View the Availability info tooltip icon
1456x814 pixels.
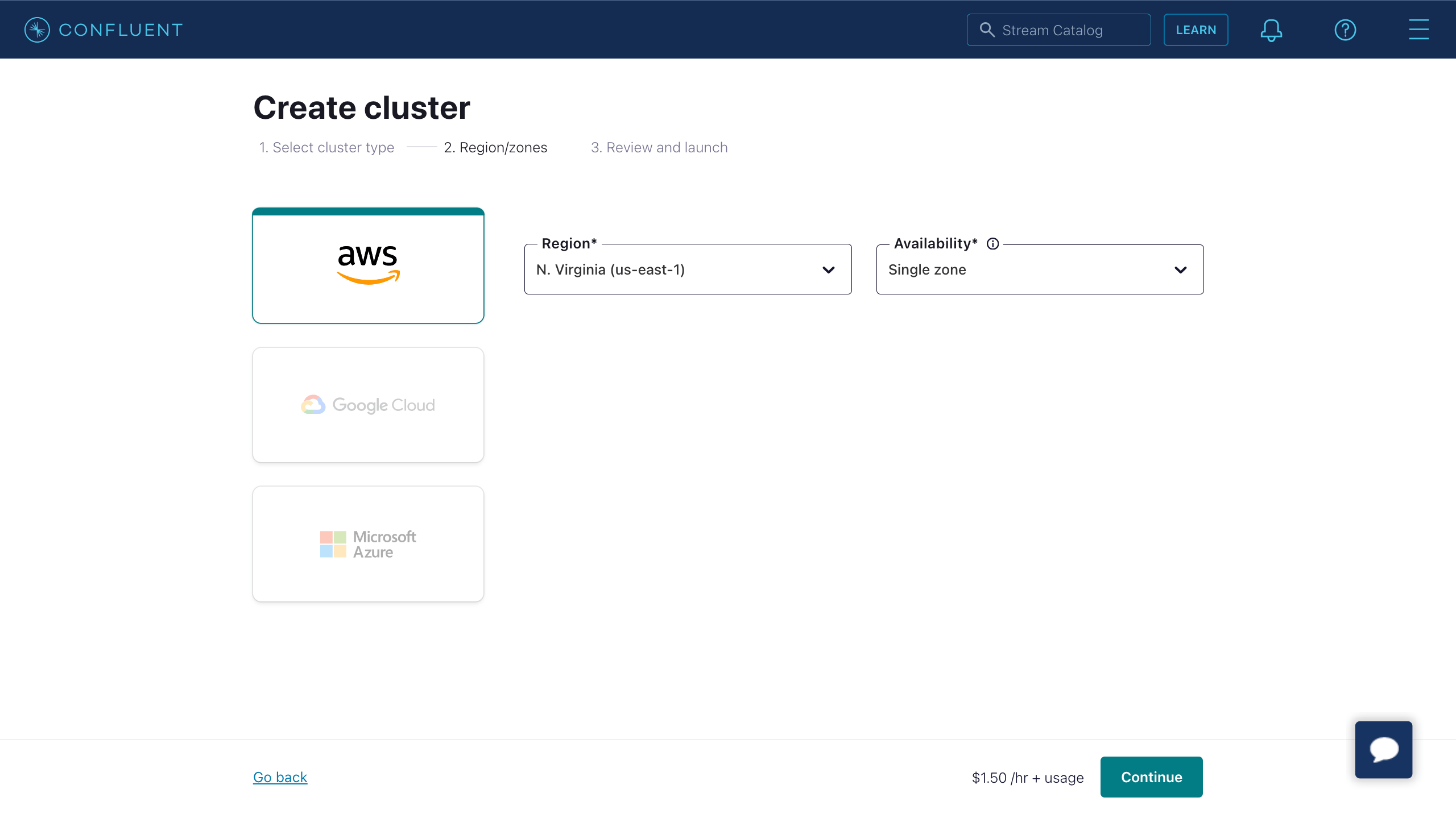993,243
